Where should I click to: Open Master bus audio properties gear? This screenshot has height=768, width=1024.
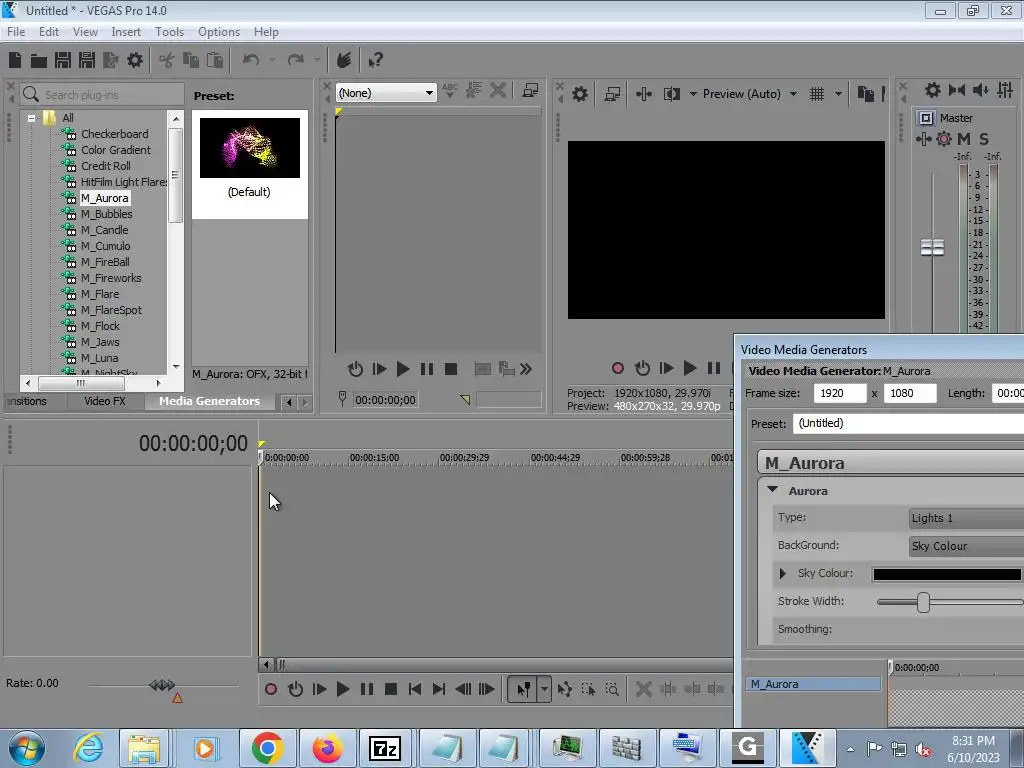coord(933,90)
